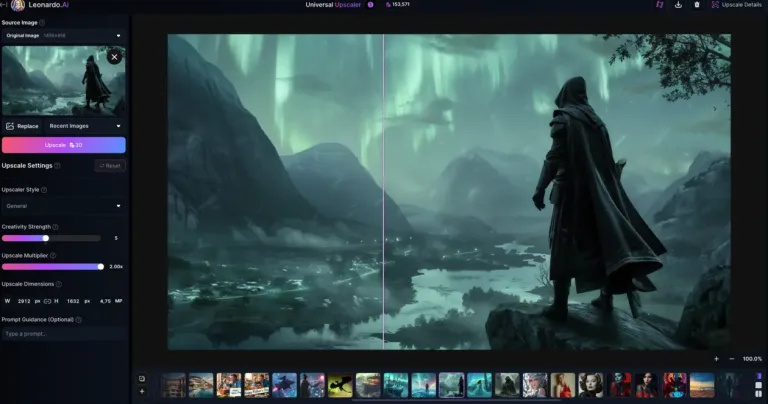Viewport: 768px width, 404px height.
Task: Select the dark gorilla creature thumbnail
Action: click(507, 385)
